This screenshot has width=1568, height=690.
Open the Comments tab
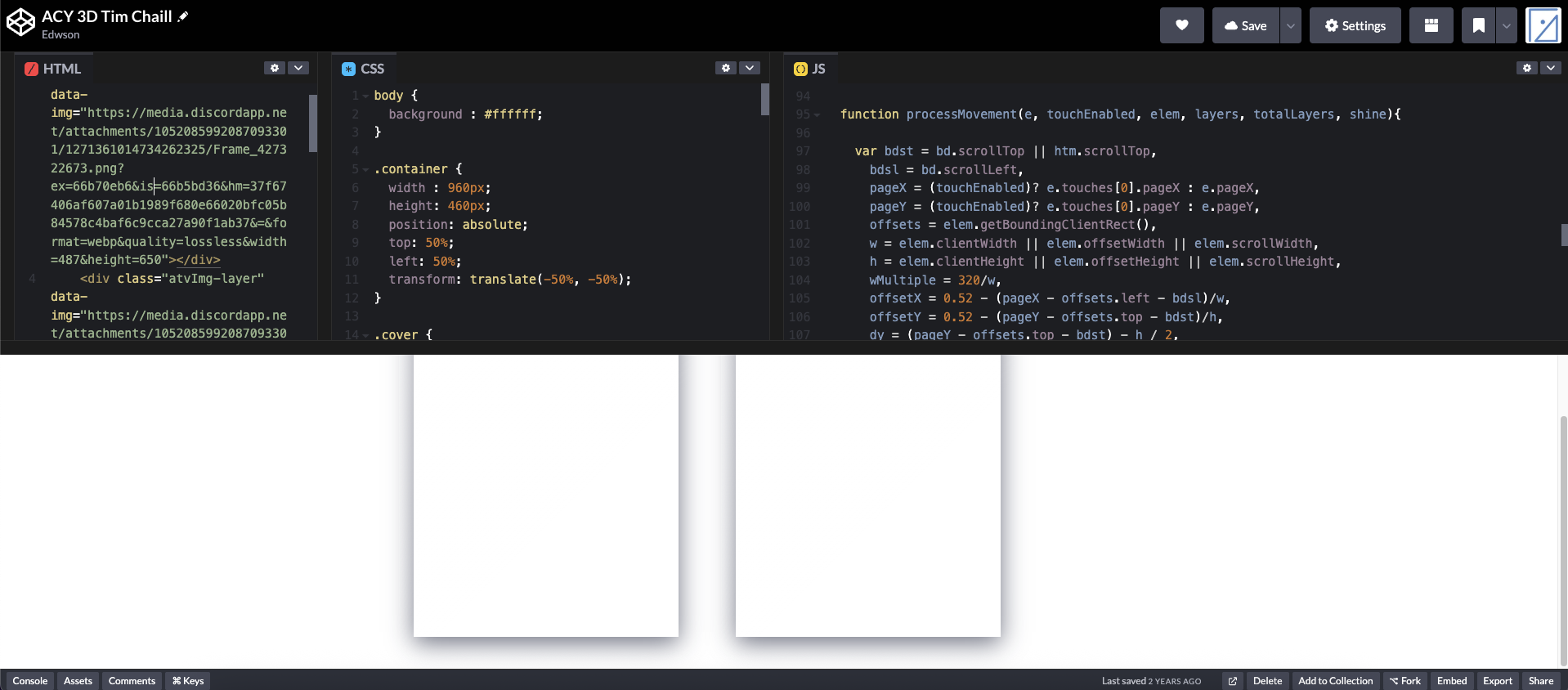pyautogui.click(x=132, y=681)
